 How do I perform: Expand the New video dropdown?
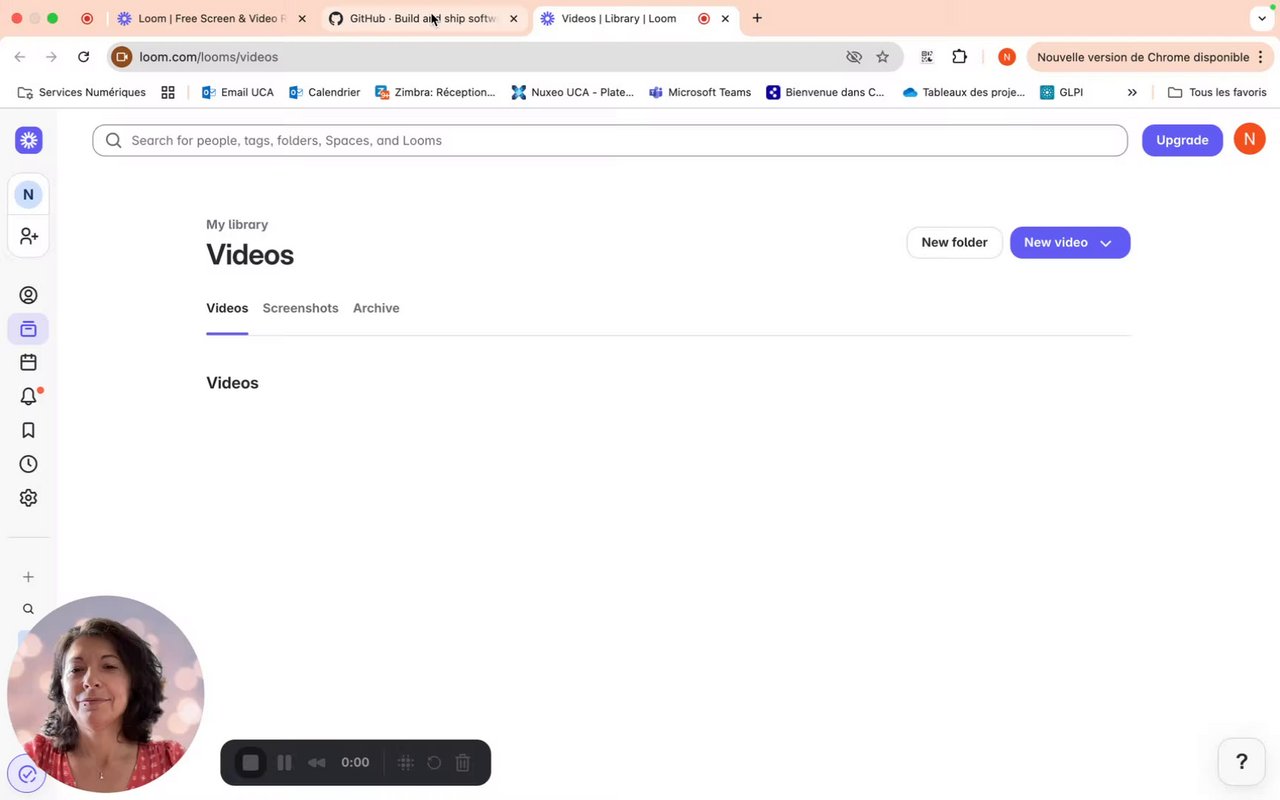(1105, 243)
